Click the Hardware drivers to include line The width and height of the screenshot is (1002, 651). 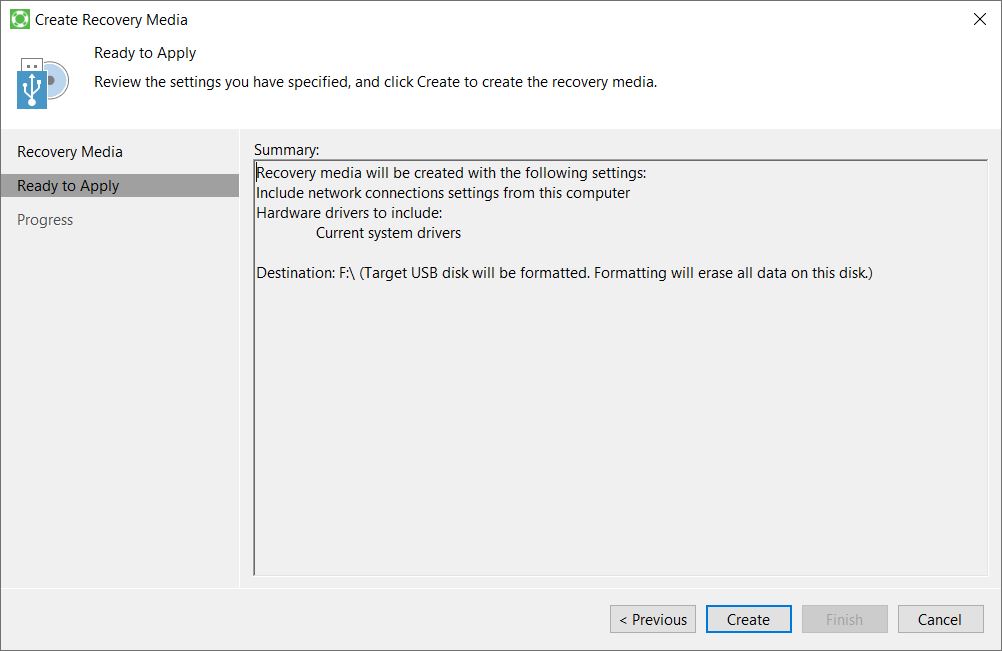tap(348, 213)
